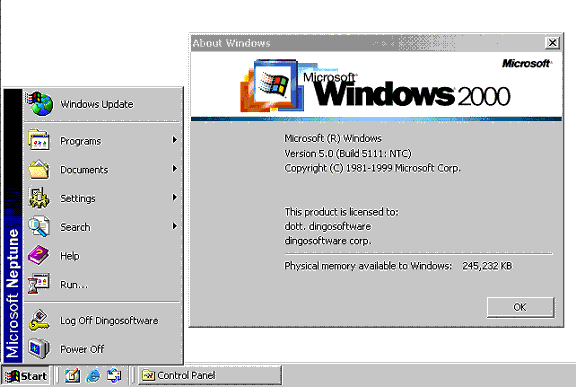Click the 'dott. dingosoftware' licensee text
Screen dimensions: 576x387
328,226
